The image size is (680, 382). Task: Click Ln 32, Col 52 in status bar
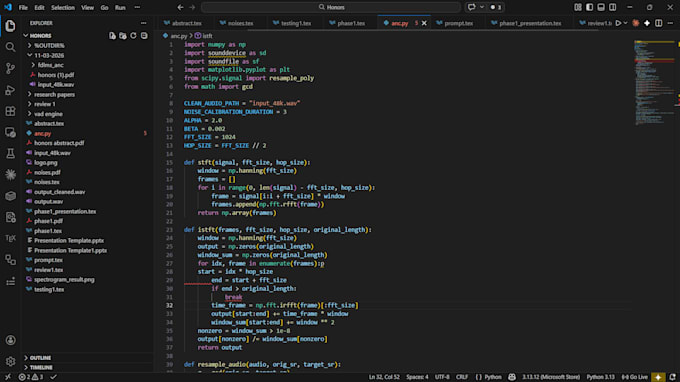384,377
